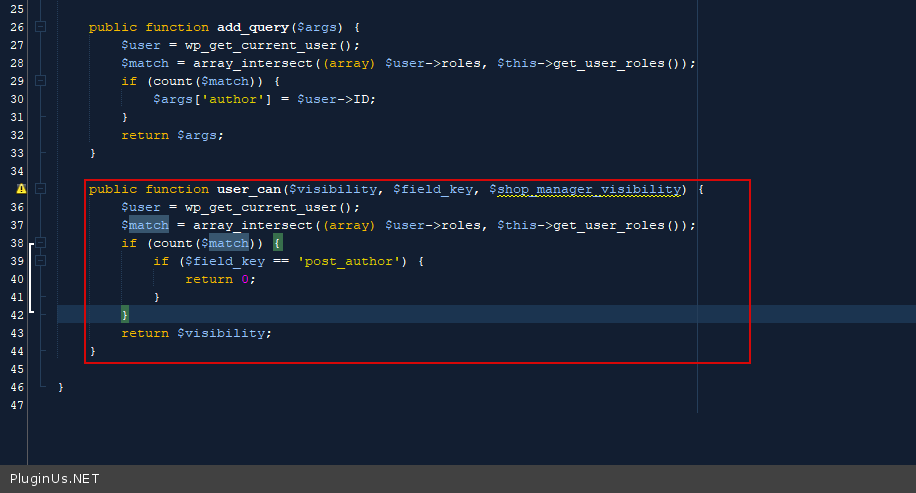This screenshot has height=493, width=916.
Task: Click the highlighted $match variable on line 37
Action: click(148, 225)
